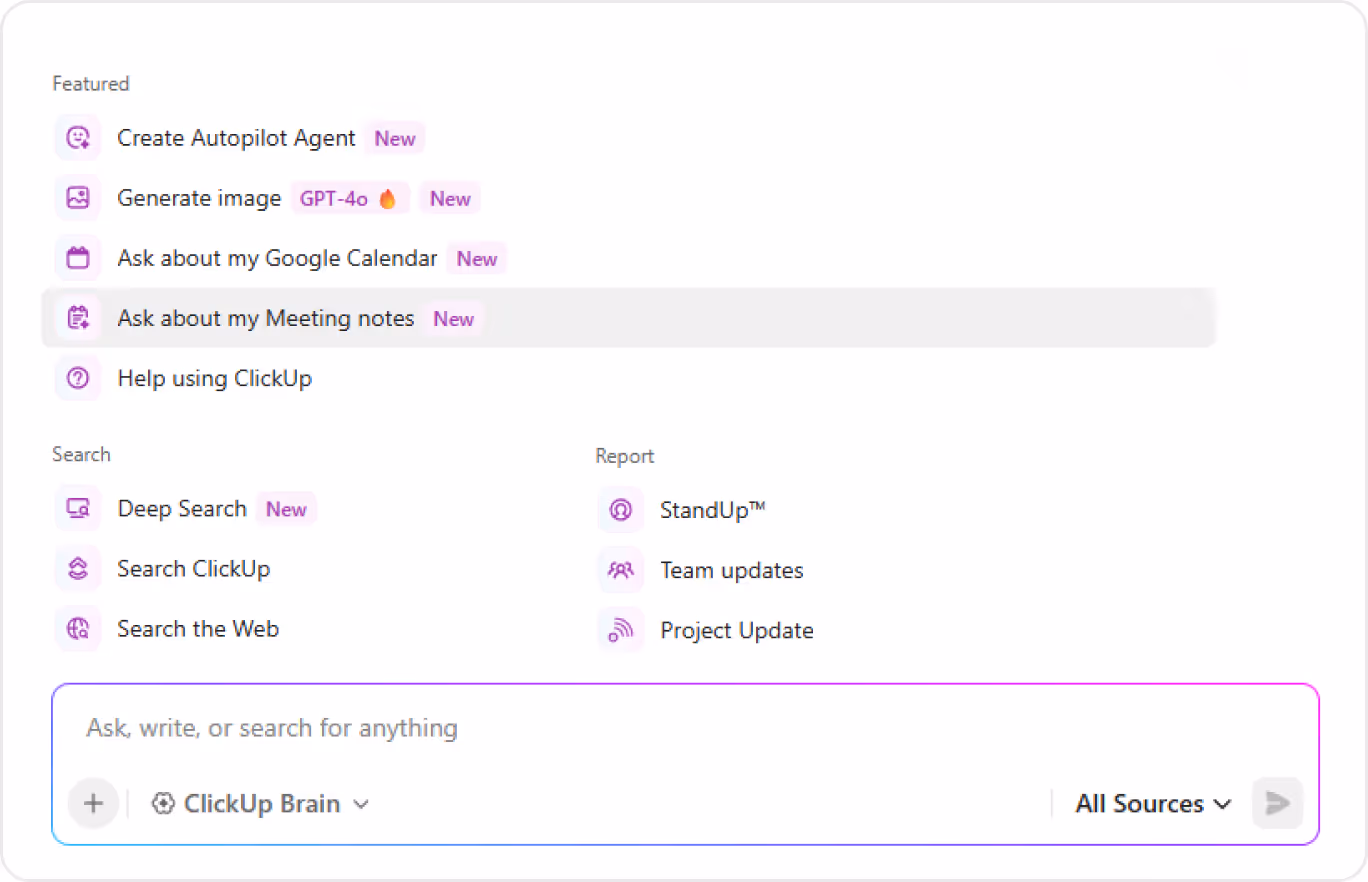The width and height of the screenshot is (1368, 882).
Task: Click the Report section heading
Action: pos(625,456)
